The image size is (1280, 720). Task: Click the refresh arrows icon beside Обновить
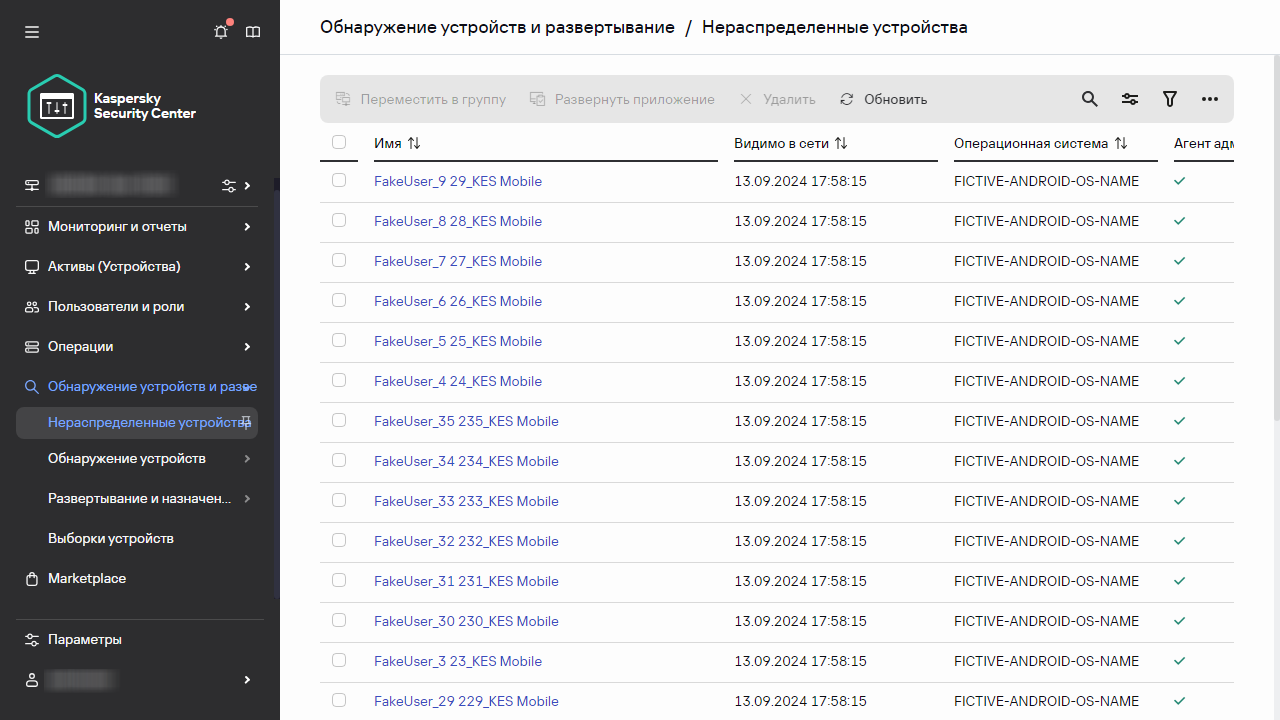pyautogui.click(x=847, y=99)
